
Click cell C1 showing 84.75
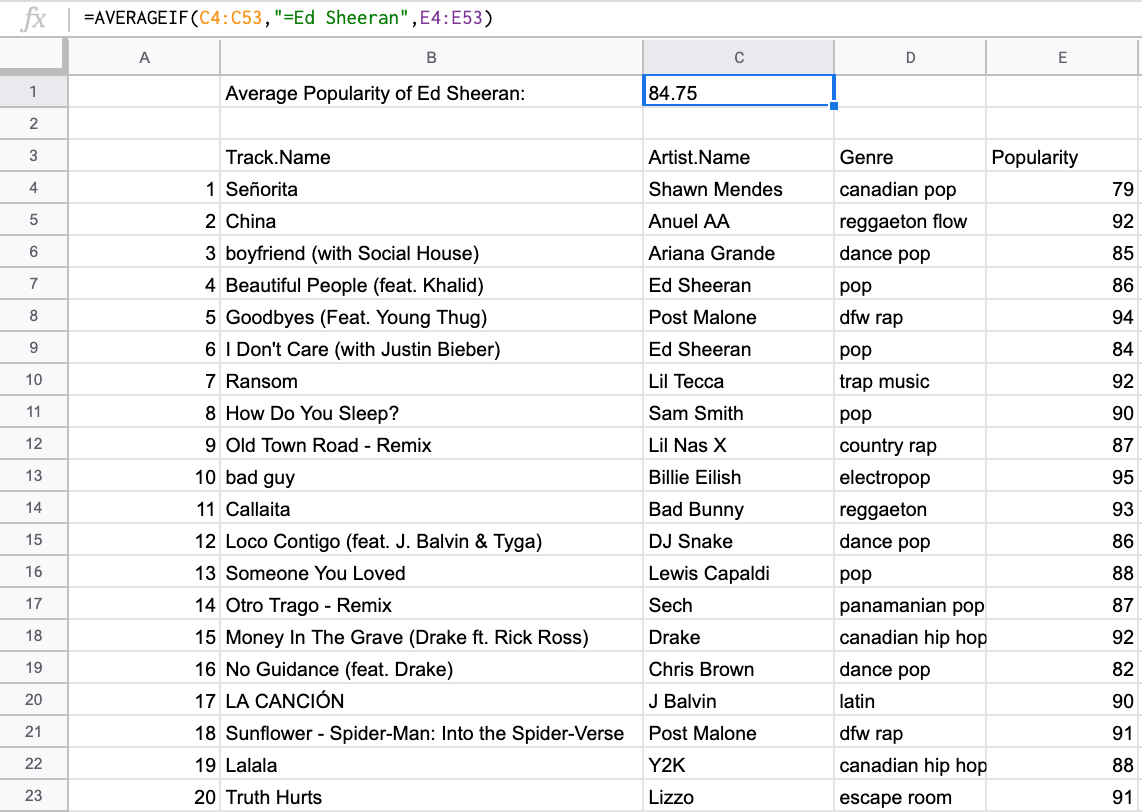coord(739,92)
